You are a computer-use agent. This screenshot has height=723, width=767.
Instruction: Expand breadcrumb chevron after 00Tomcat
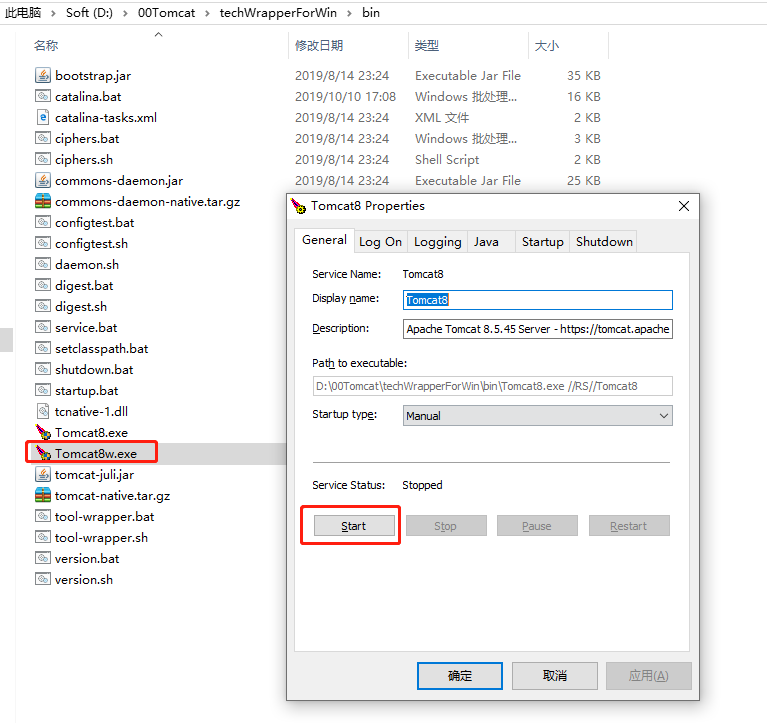(207, 13)
